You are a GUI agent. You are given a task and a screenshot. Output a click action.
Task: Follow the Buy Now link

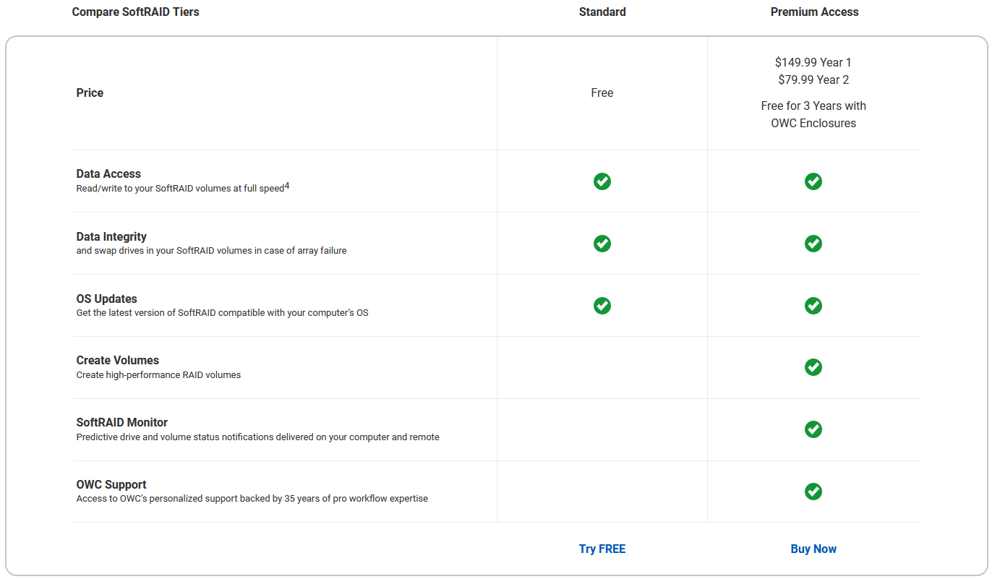click(x=813, y=549)
